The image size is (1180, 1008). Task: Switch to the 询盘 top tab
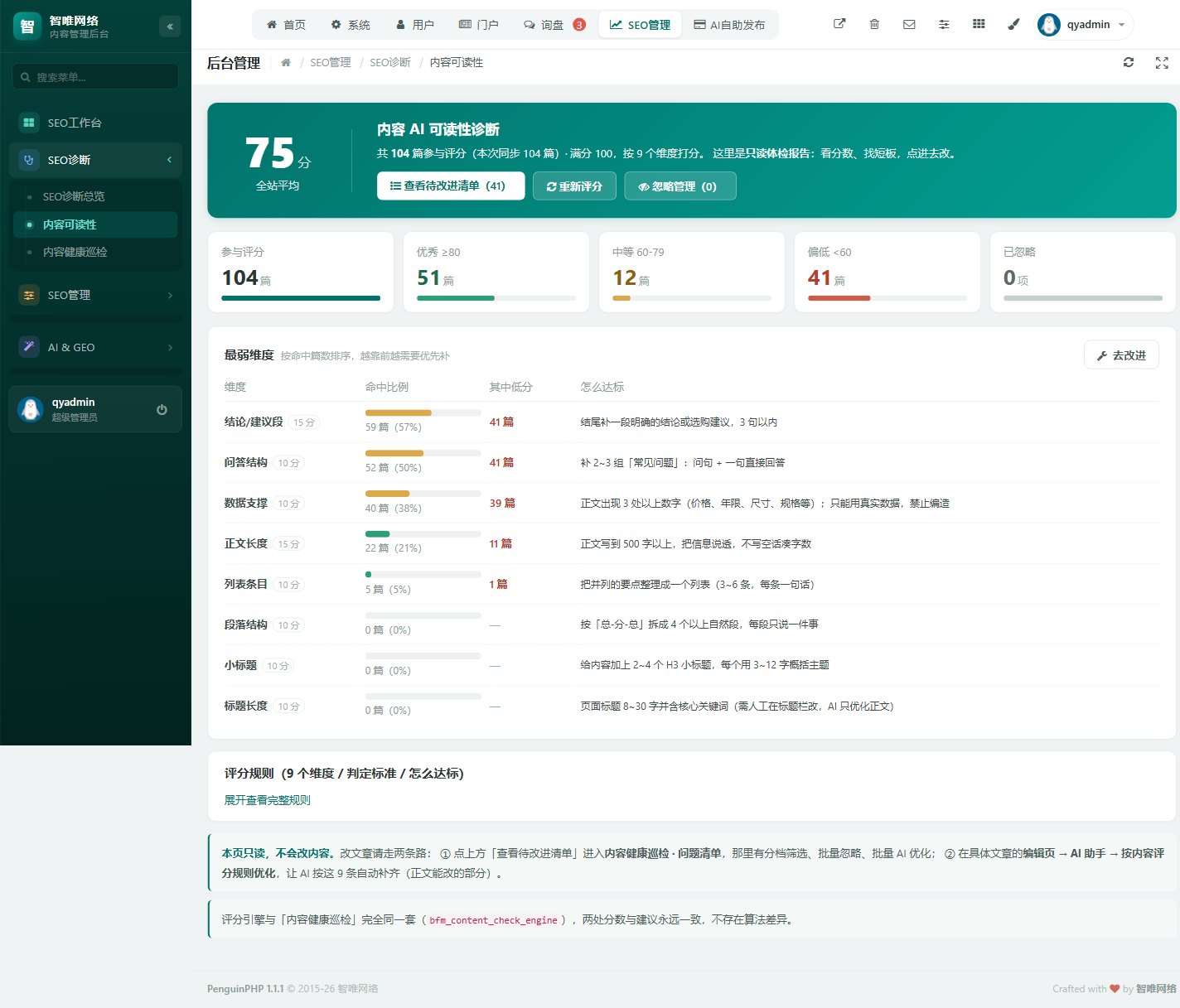[x=554, y=25]
